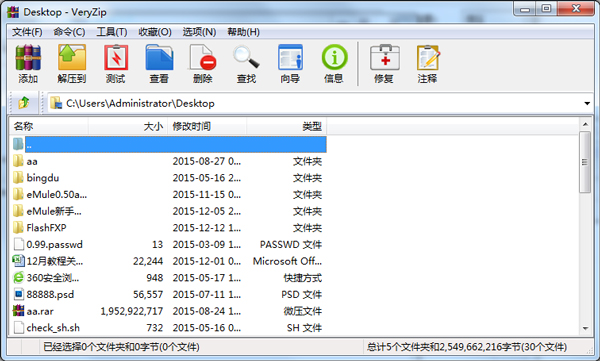Click the size value 948

(155, 278)
